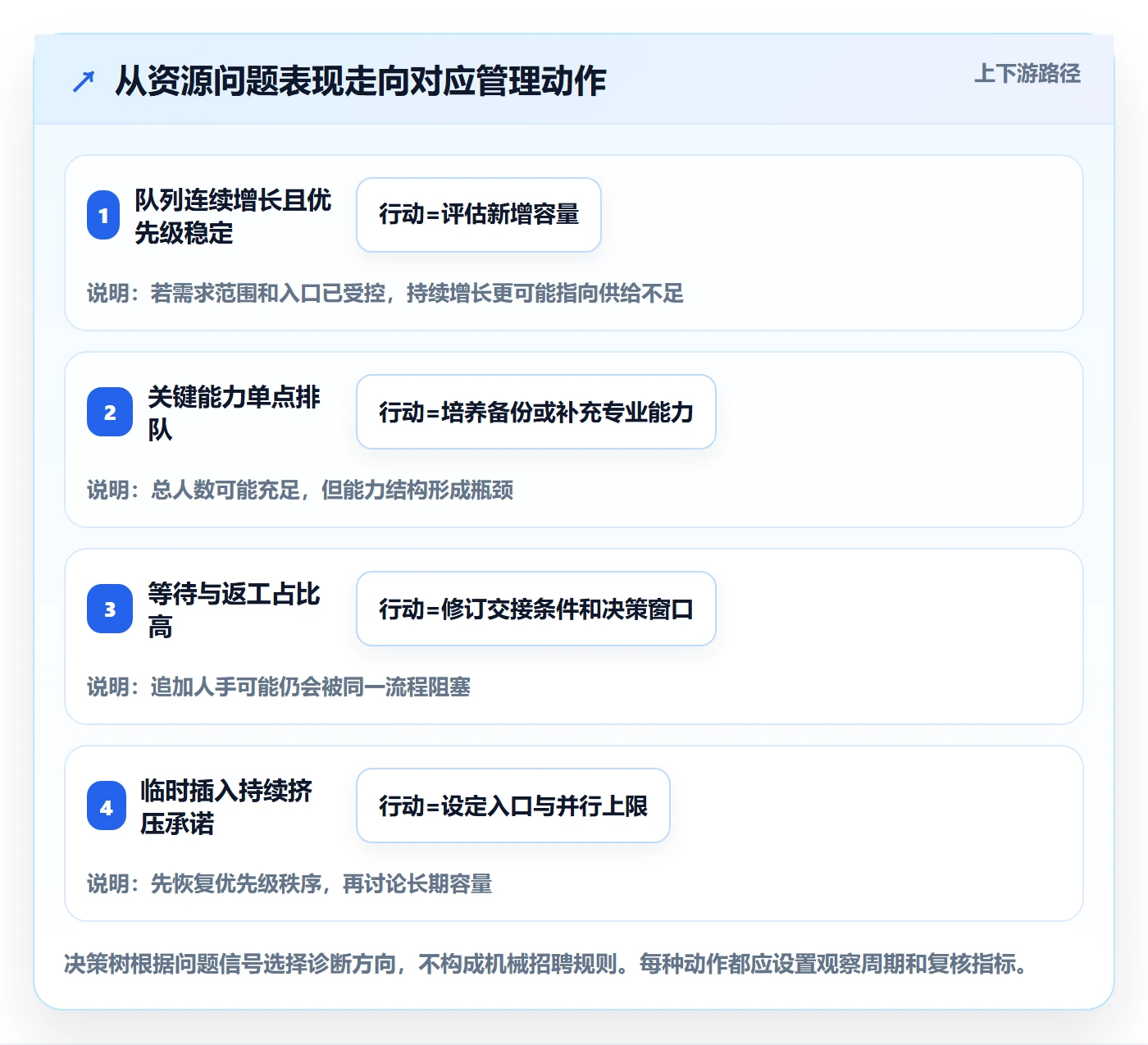
Task: Select the text 临时插入持续挤压承诺
Action: 226,806
